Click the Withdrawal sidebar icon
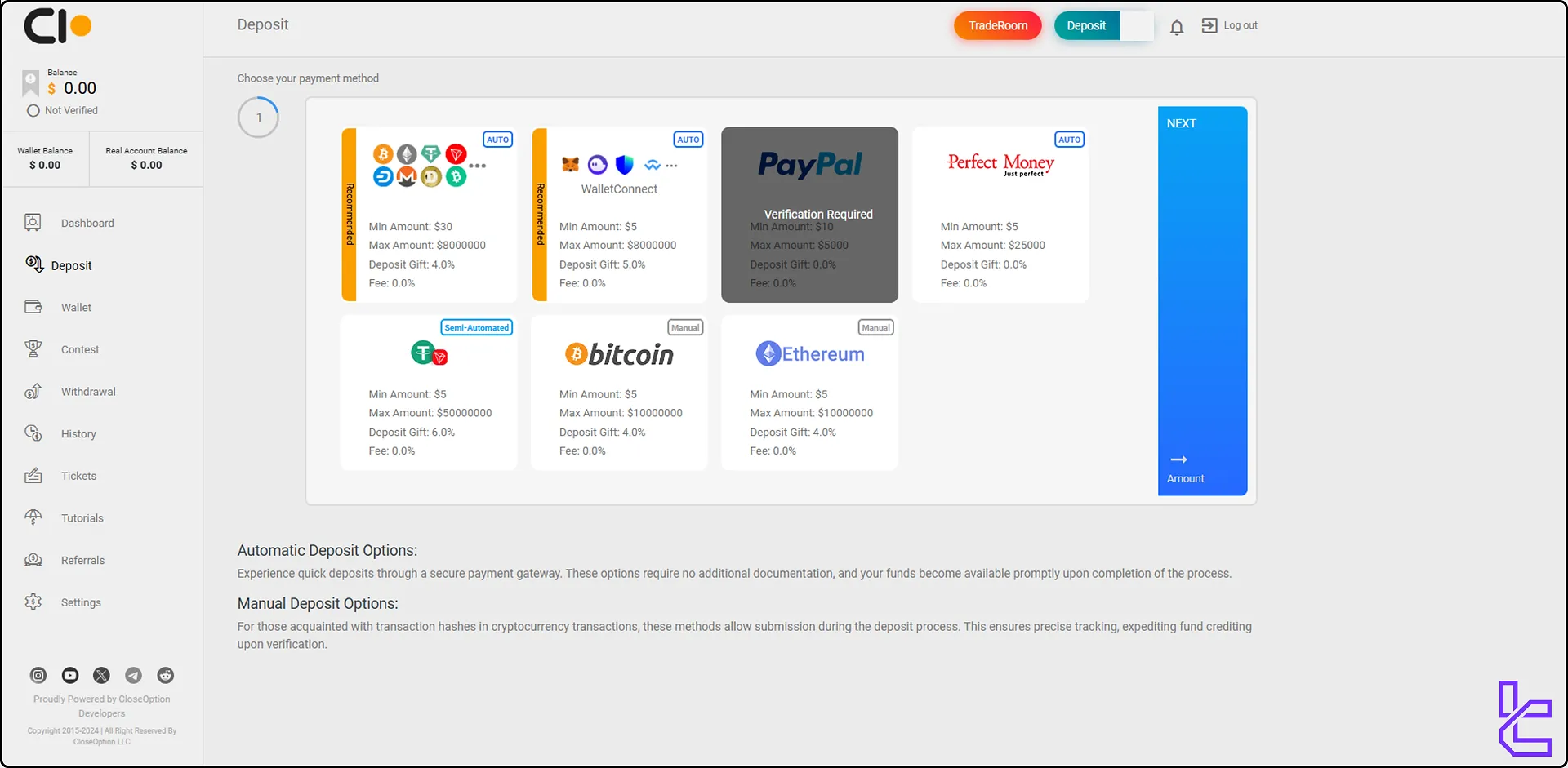The height and width of the screenshot is (768, 1568). pyautogui.click(x=33, y=391)
